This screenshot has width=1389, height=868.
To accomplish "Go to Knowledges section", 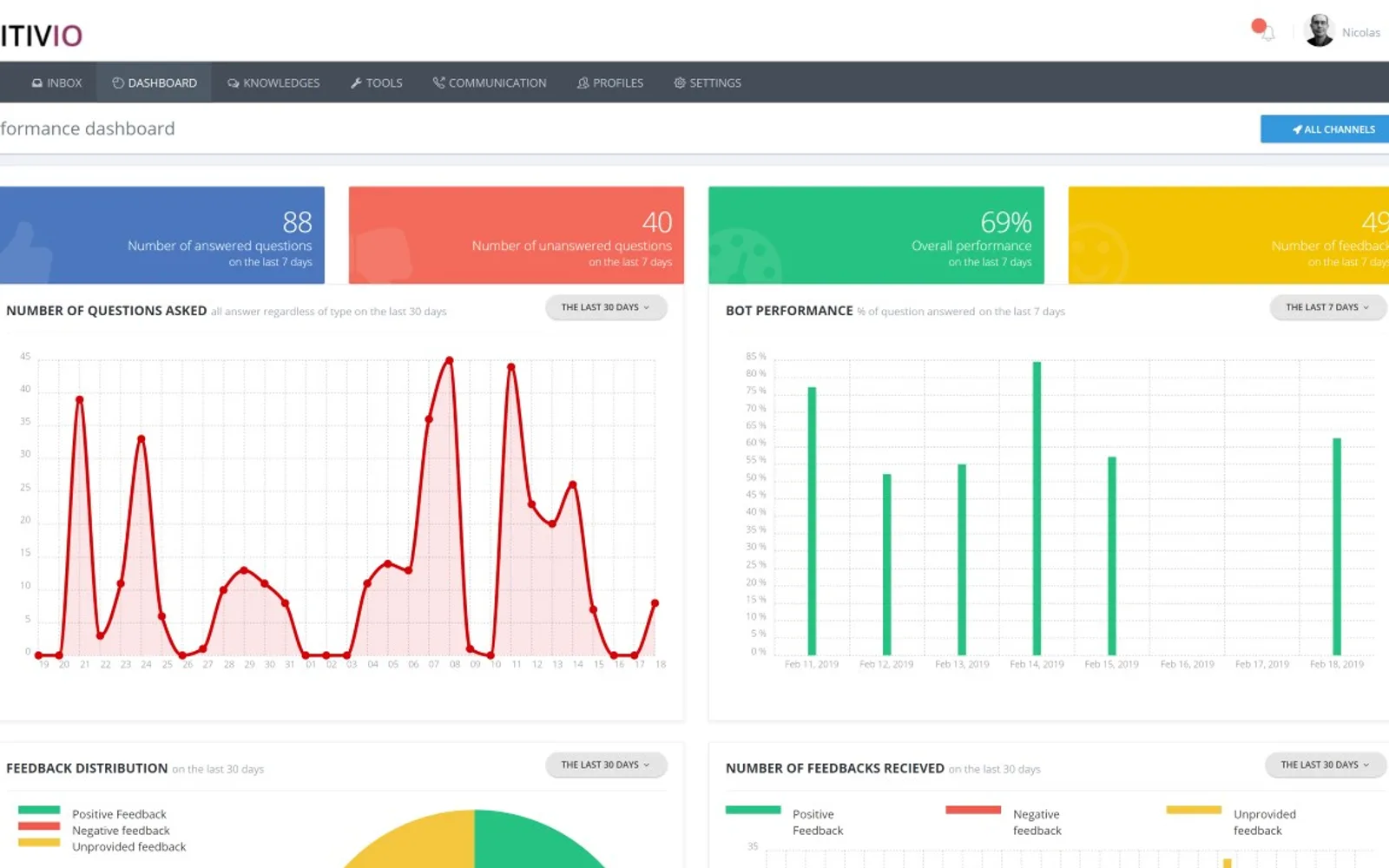I will click(x=273, y=82).
